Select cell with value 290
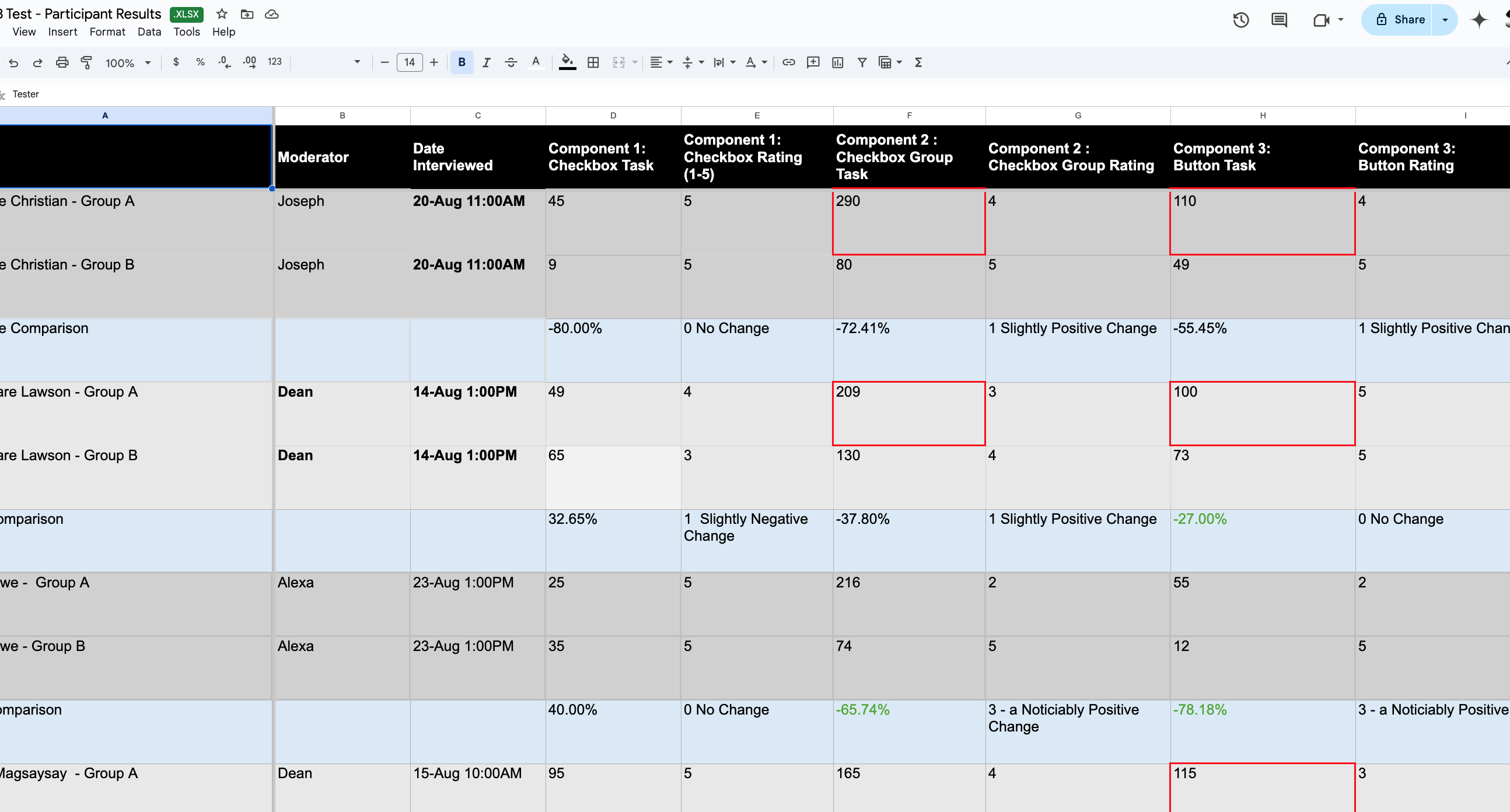This screenshot has height=812, width=1510. coord(909,223)
